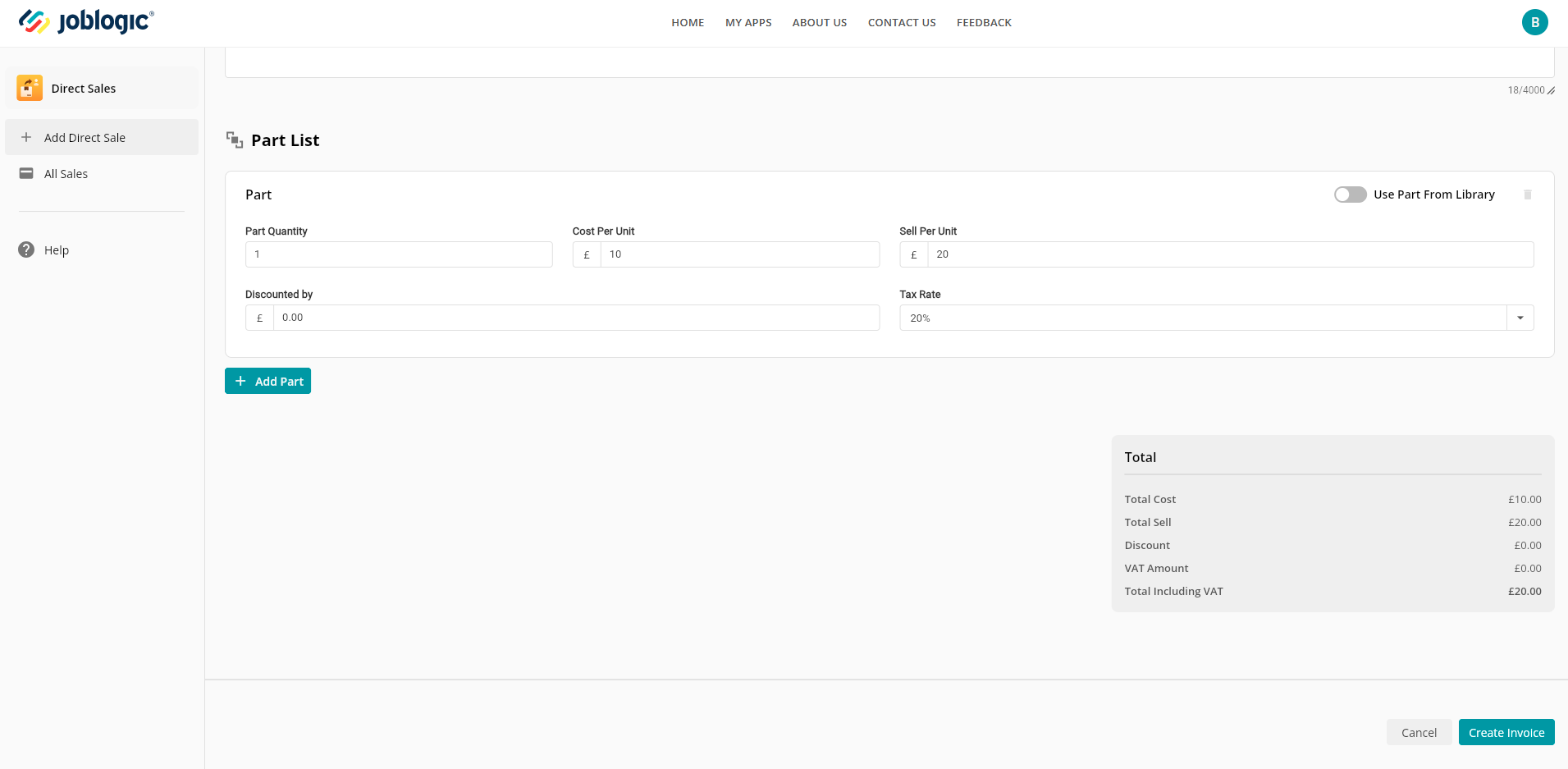Click inside the description text area
The width and height of the screenshot is (1568, 769).
[889, 62]
